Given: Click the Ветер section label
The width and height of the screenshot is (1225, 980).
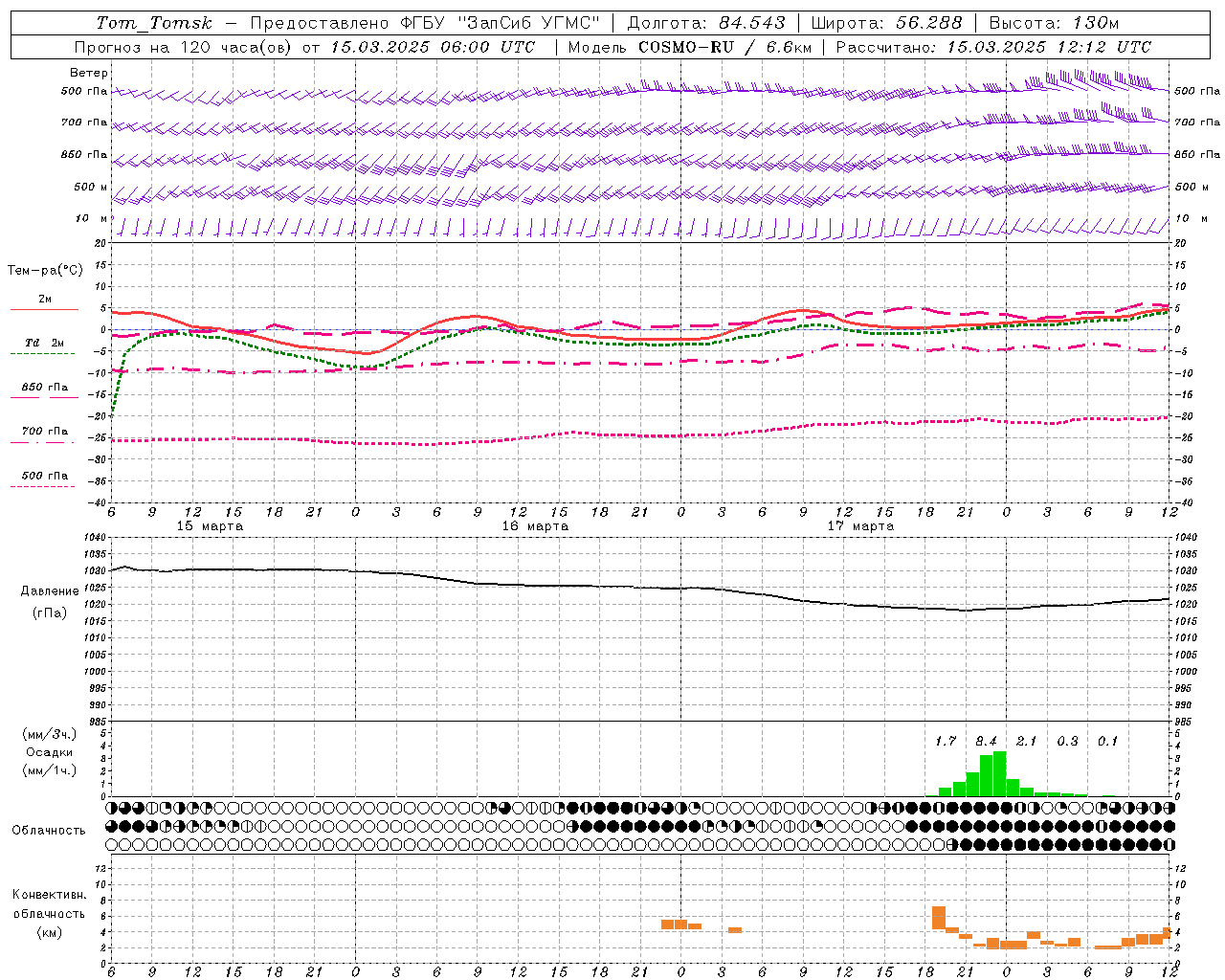Looking at the screenshot, I should point(89,73).
